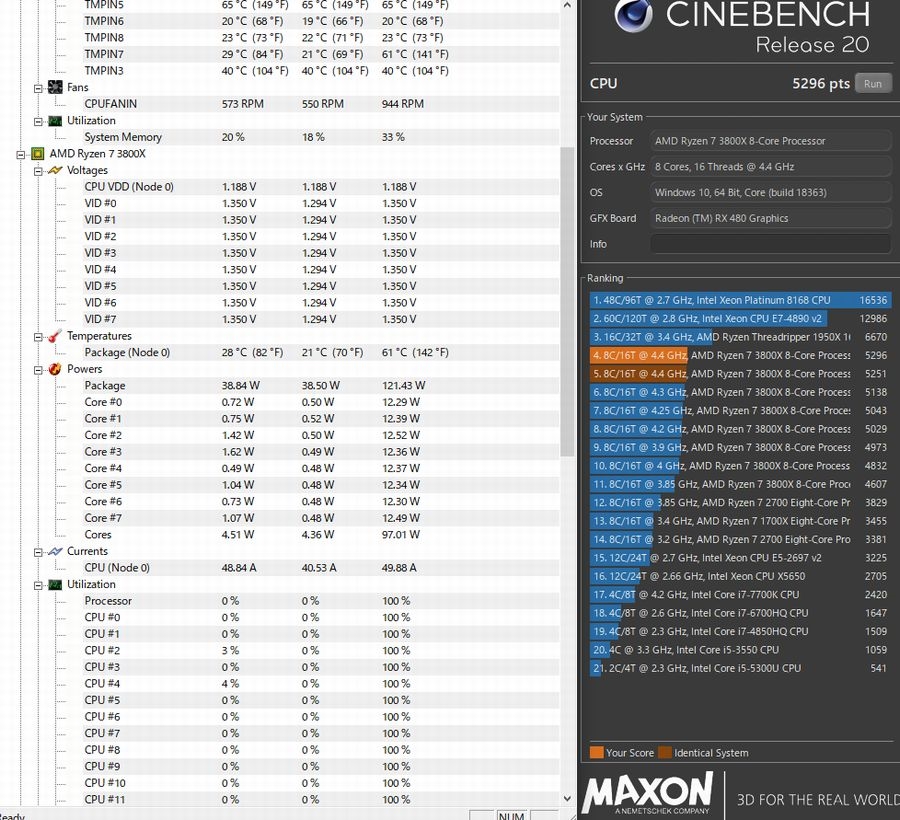900x820 pixels.
Task: Collapse the Voltages node
Action: click(38, 171)
